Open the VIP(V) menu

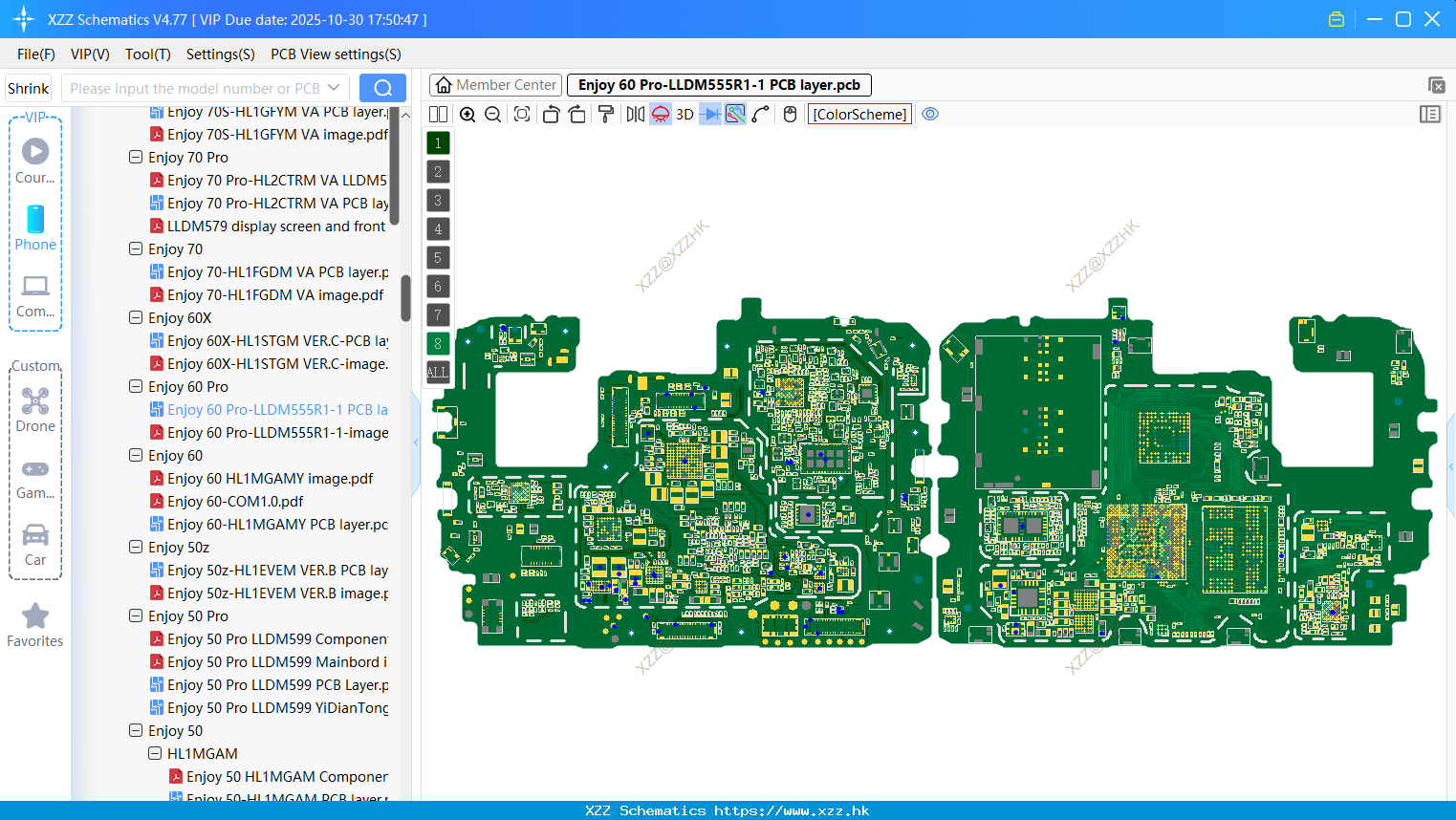tap(90, 54)
